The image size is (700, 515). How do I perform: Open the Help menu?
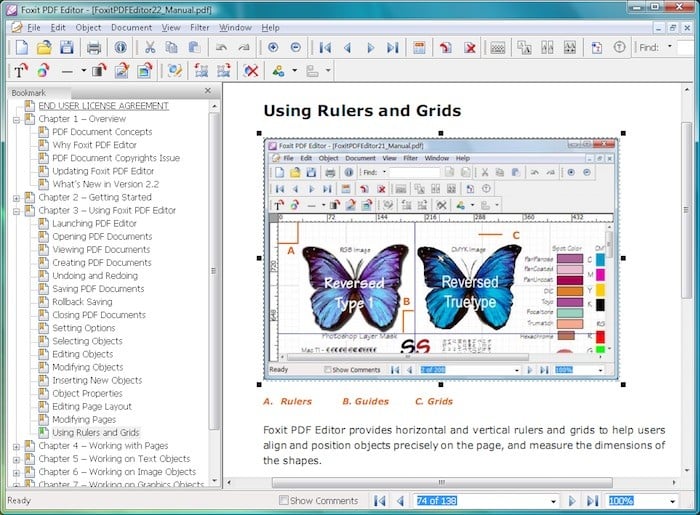pos(270,28)
